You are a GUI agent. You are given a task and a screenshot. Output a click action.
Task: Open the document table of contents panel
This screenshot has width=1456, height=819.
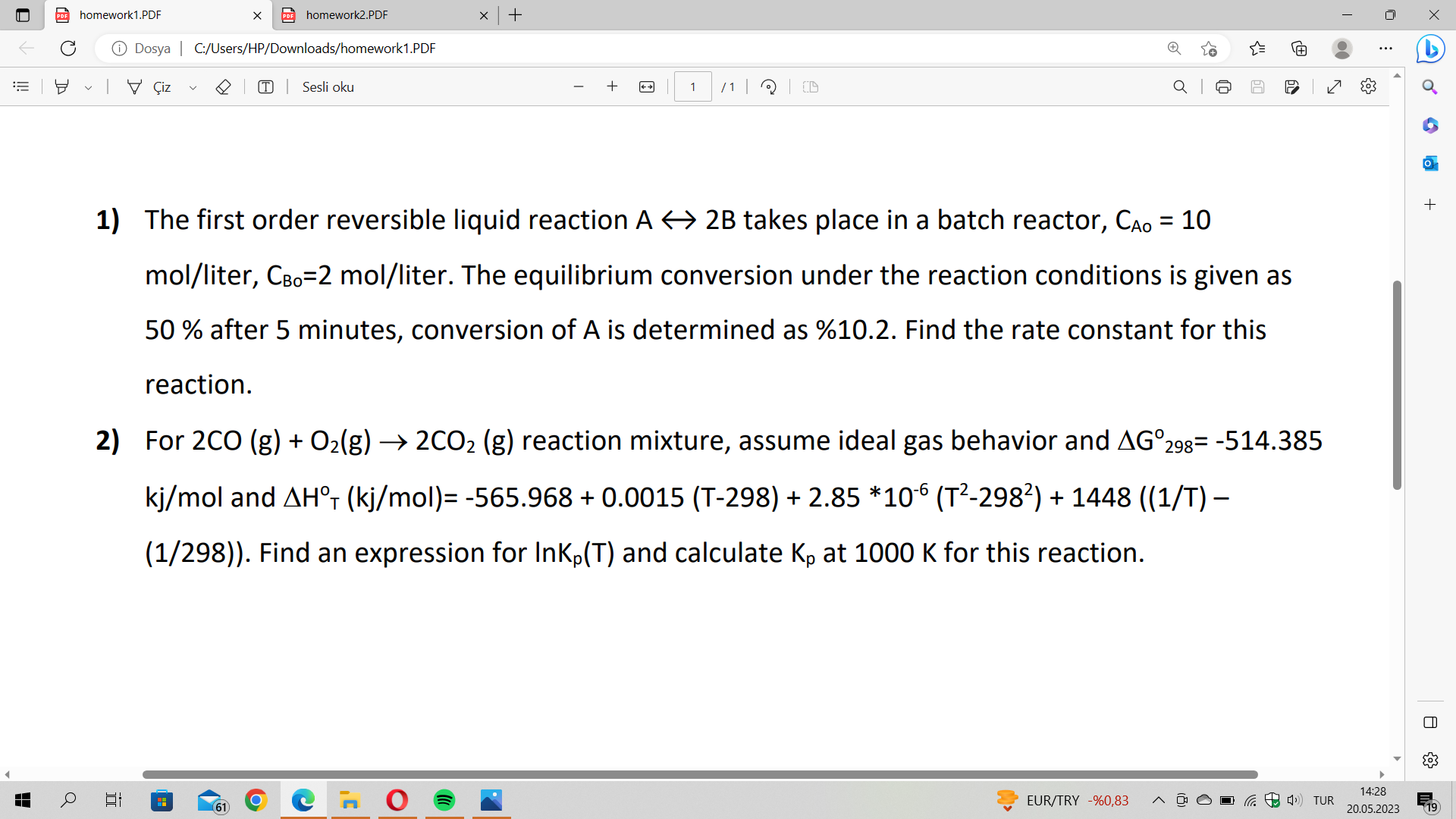(21, 86)
